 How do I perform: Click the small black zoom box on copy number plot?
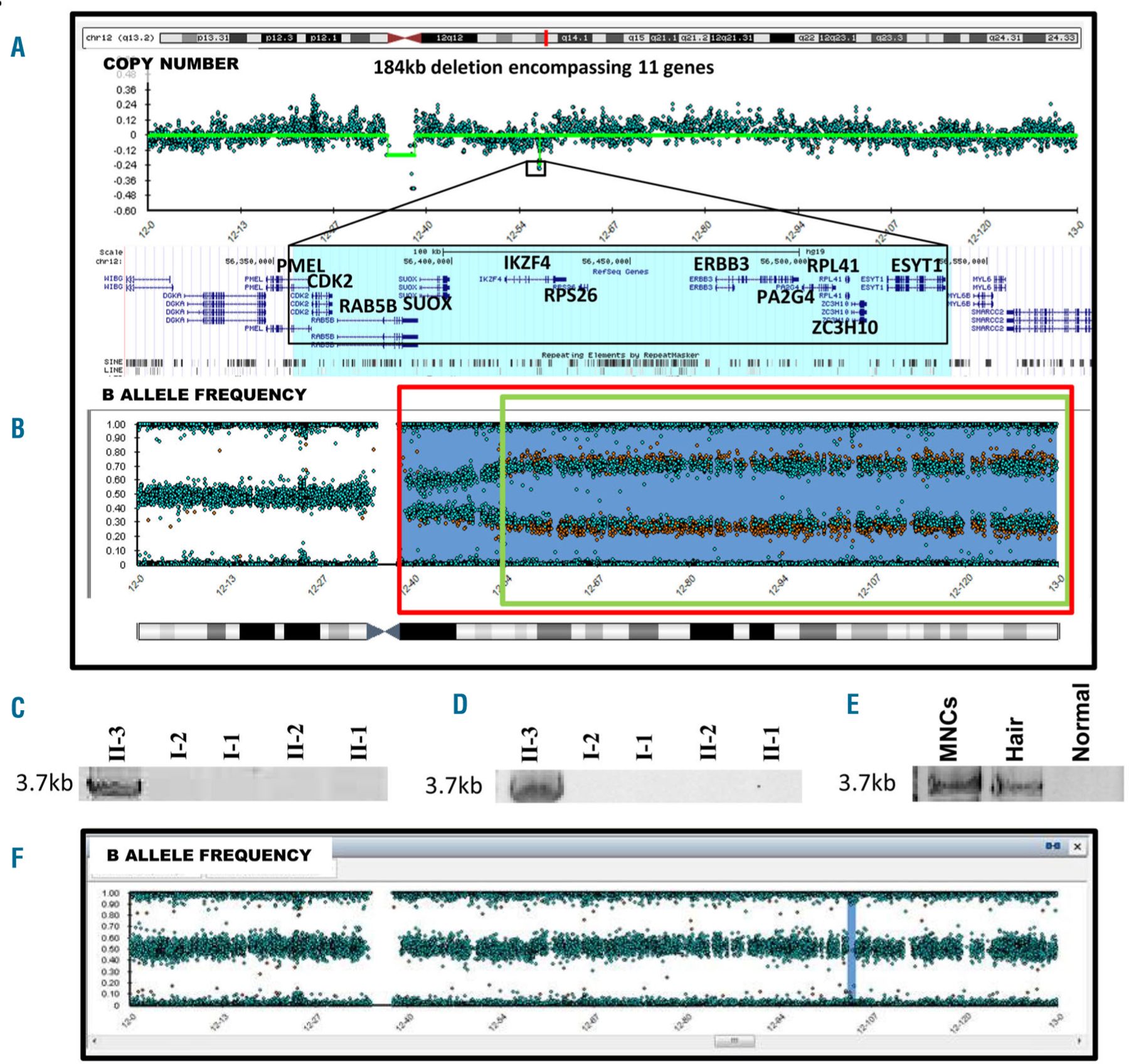[x=536, y=168]
